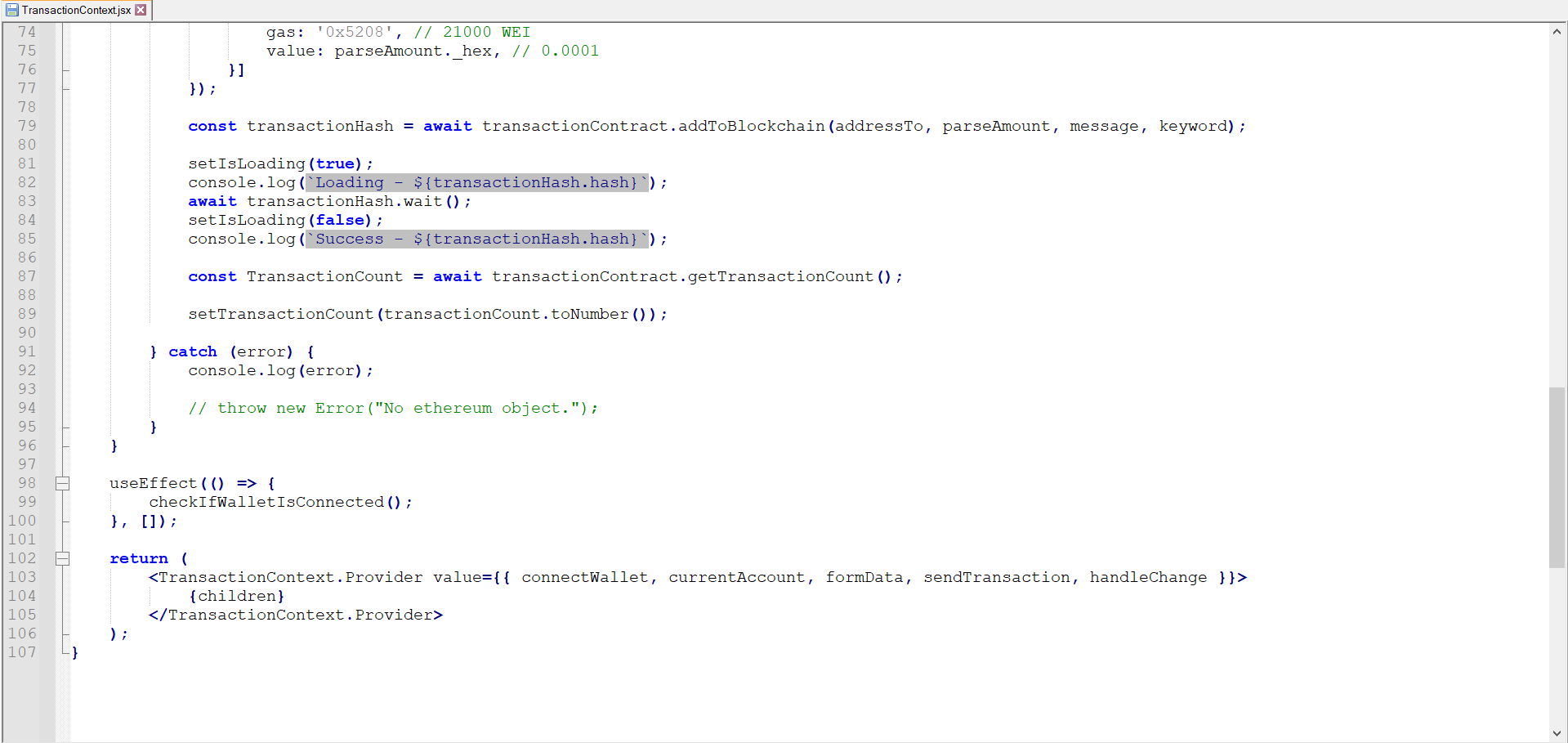Click 'parseAmount._hex' on line 75
The width and height of the screenshot is (1568, 743).
[x=413, y=51]
